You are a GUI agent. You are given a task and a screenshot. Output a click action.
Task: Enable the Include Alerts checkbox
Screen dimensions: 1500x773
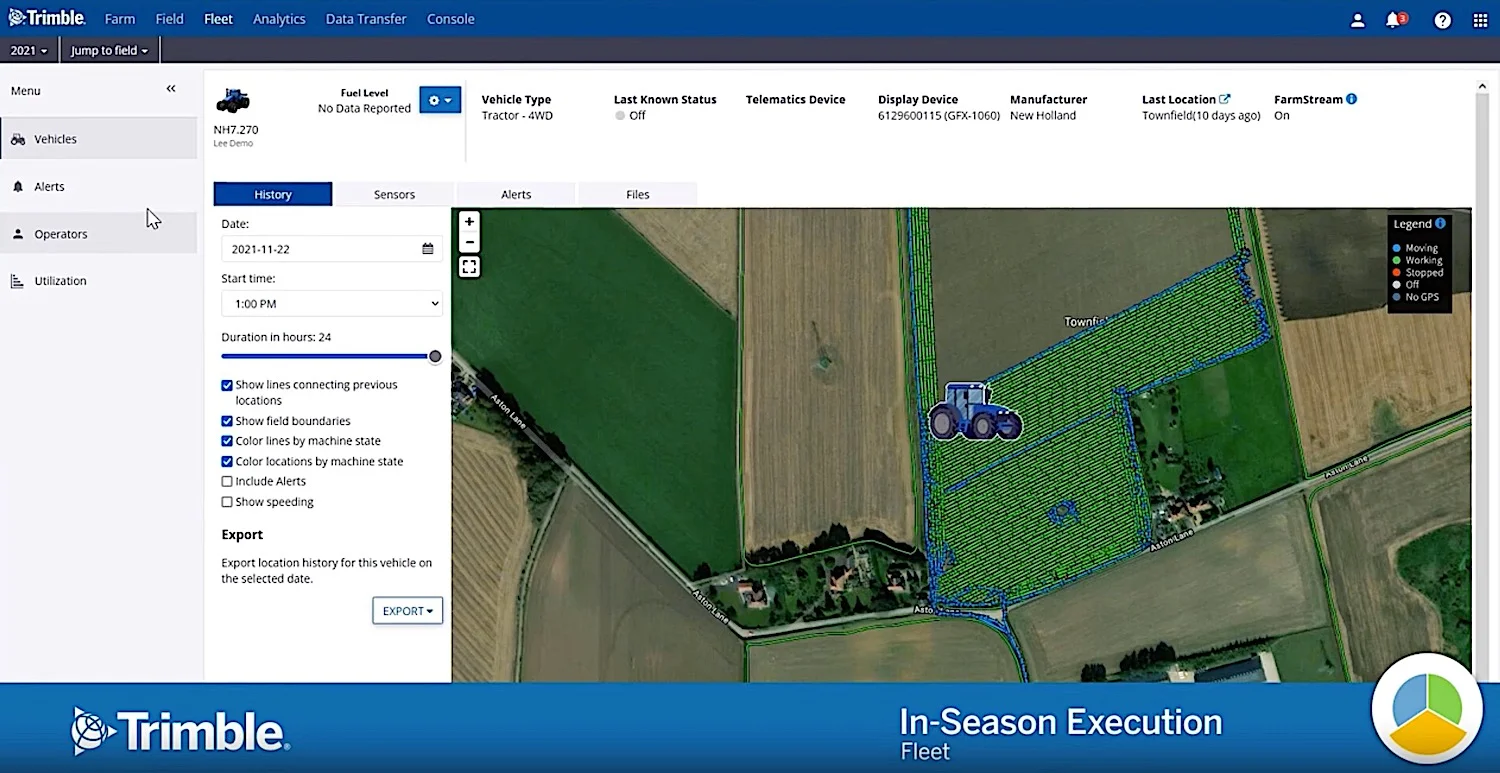(227, 482)
